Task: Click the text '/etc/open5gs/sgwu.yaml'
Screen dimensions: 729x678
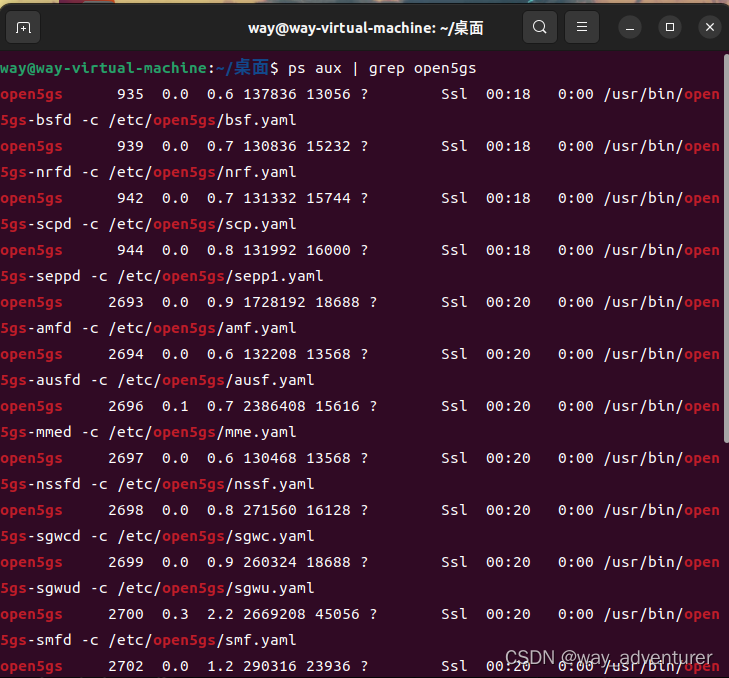Action: tap(216, 589)
